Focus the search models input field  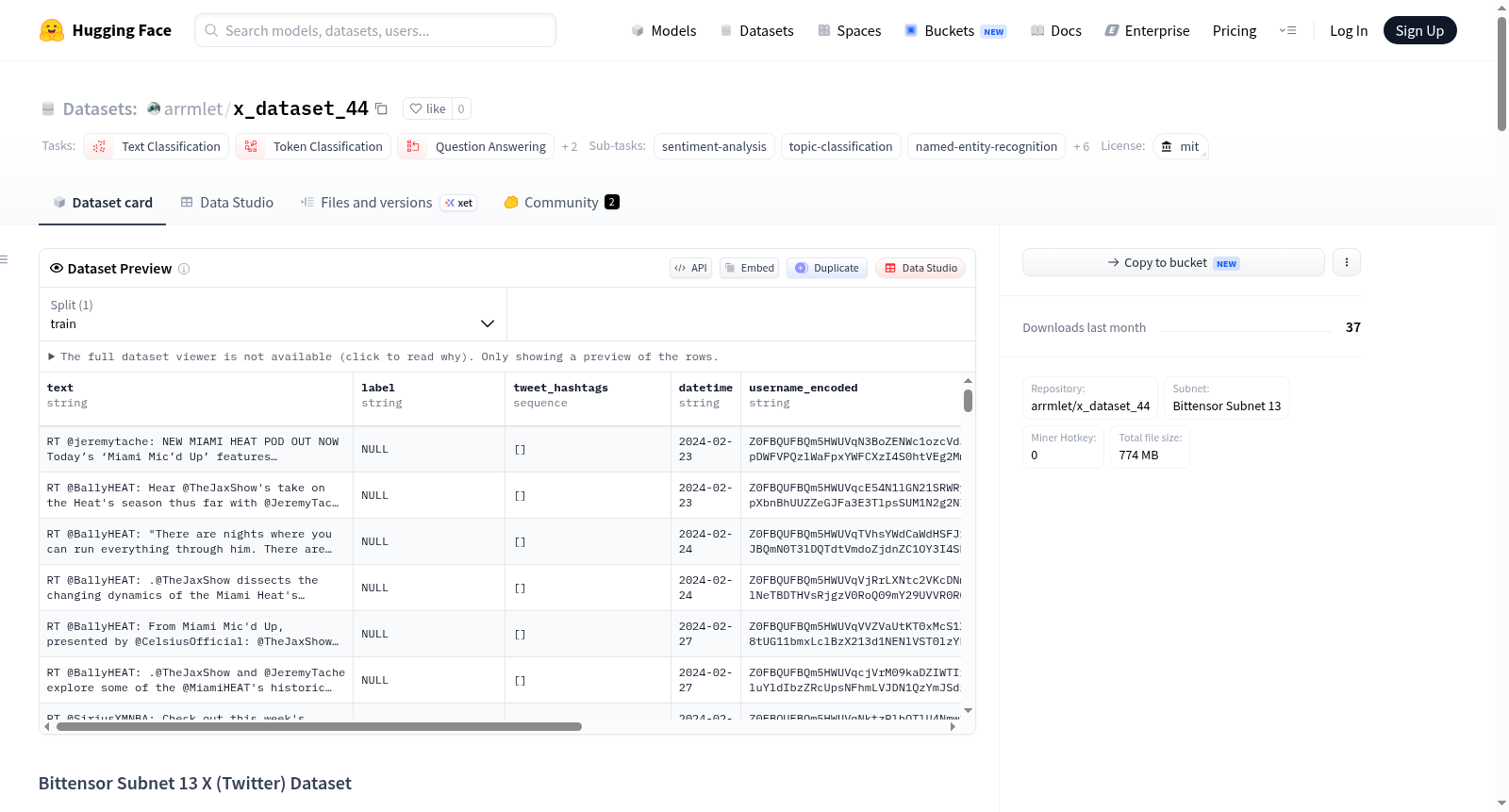[x=375, y=30]
